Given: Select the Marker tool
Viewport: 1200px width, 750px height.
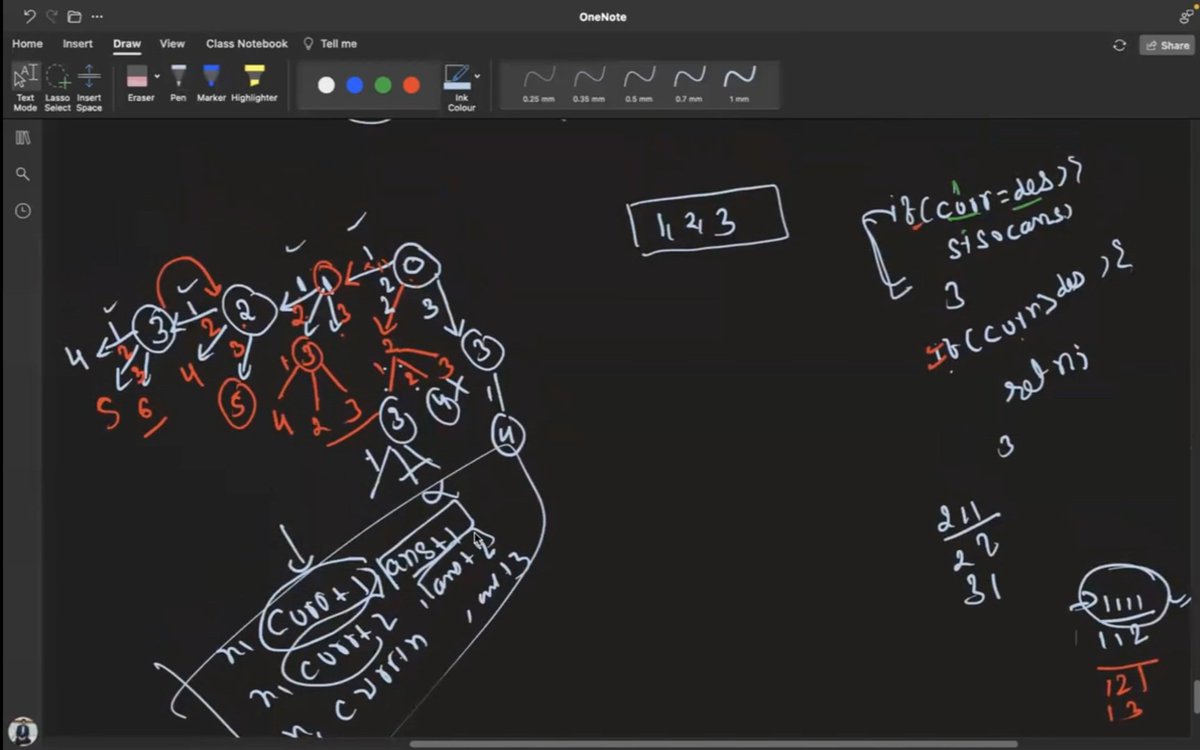Looking at the screenshot, I should (x=211, y=83).
